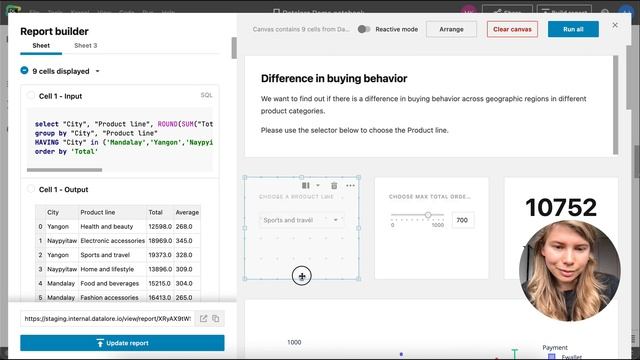Delete the selected canvas cell (trash icon)
640x360 pixels.
click(334, 186)
